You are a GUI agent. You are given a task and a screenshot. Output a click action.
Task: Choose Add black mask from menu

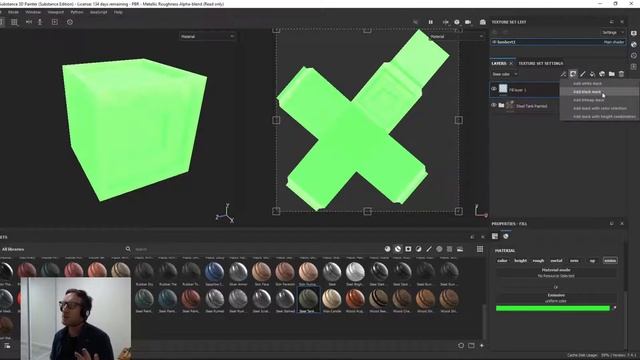pyautogui.click(x=587, y=92)
